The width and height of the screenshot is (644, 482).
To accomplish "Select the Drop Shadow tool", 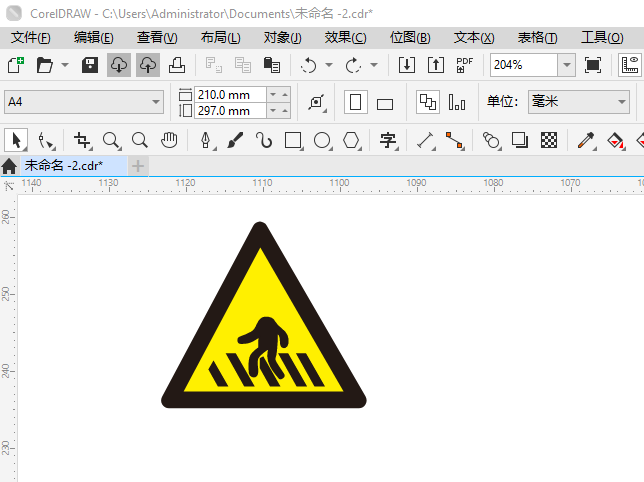I will (x=520, y=141).
